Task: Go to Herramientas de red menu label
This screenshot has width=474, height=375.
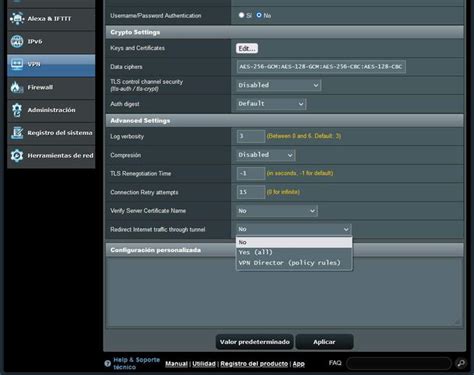Action: tap(60, 156)
